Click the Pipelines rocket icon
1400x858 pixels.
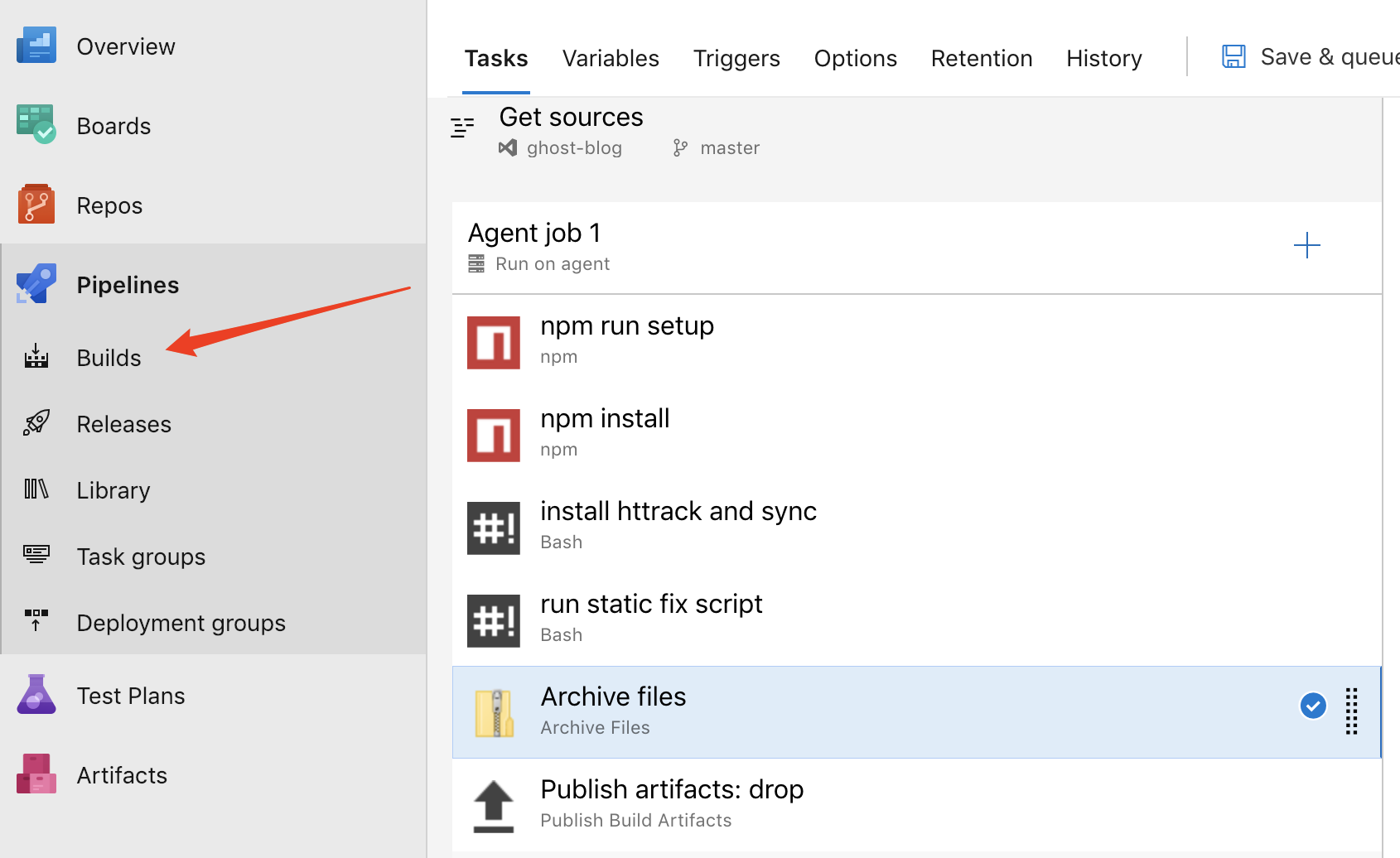pyautogui.click(x=36, y=284)
